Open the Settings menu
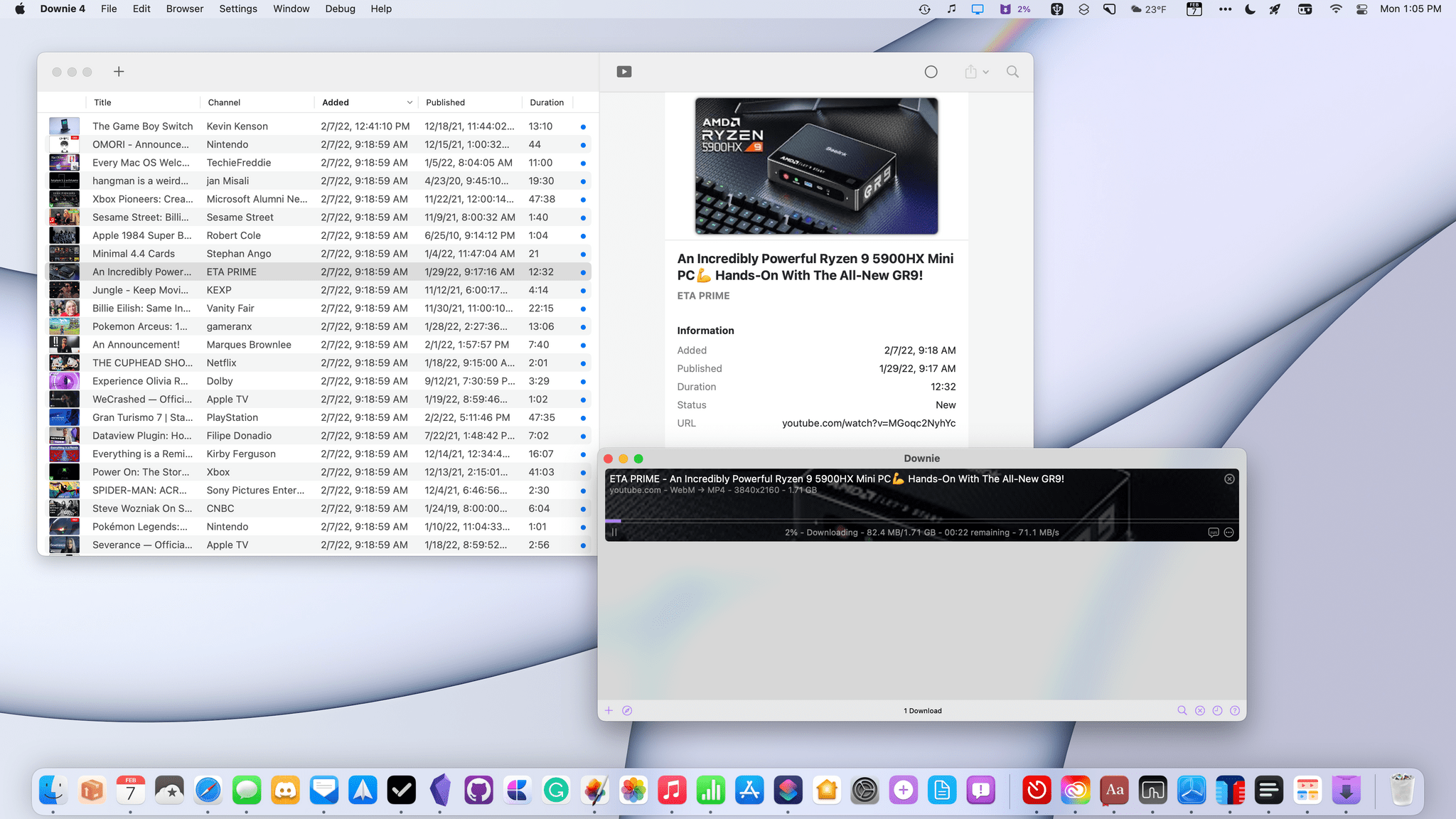This screenshot has width=1456, height=819. 238,9
